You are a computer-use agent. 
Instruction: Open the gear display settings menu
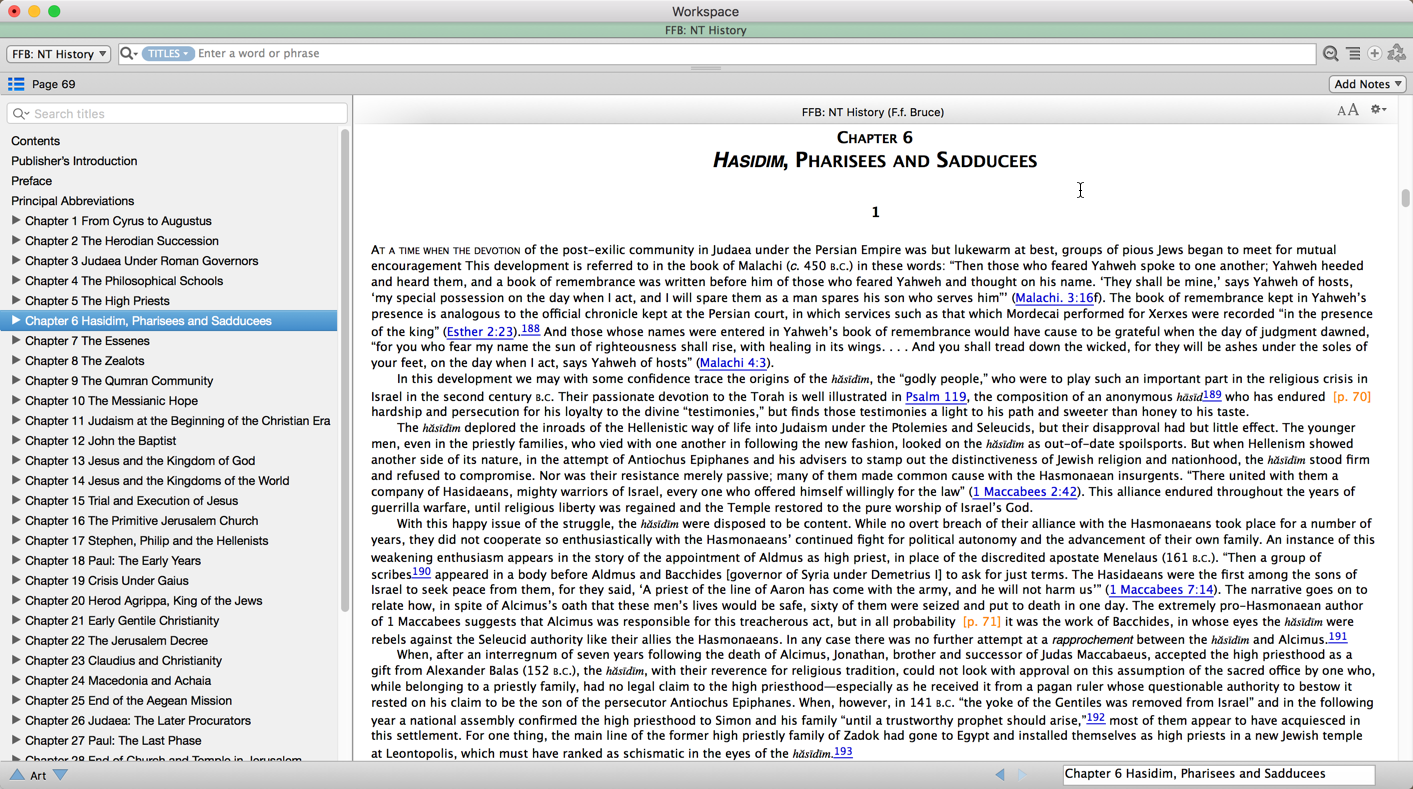1378,110
